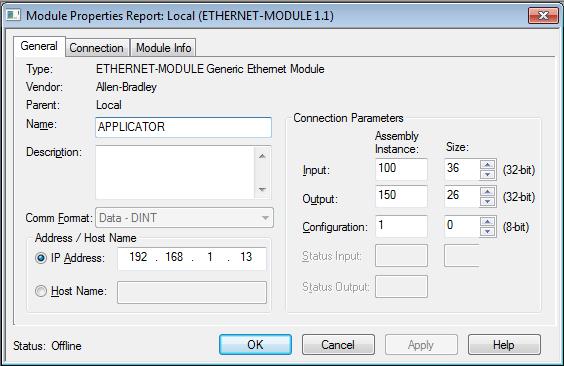Viewport: 564px width, 366px height.
Task: Decrease the Output size with down arrow
Action: (487, 201)
